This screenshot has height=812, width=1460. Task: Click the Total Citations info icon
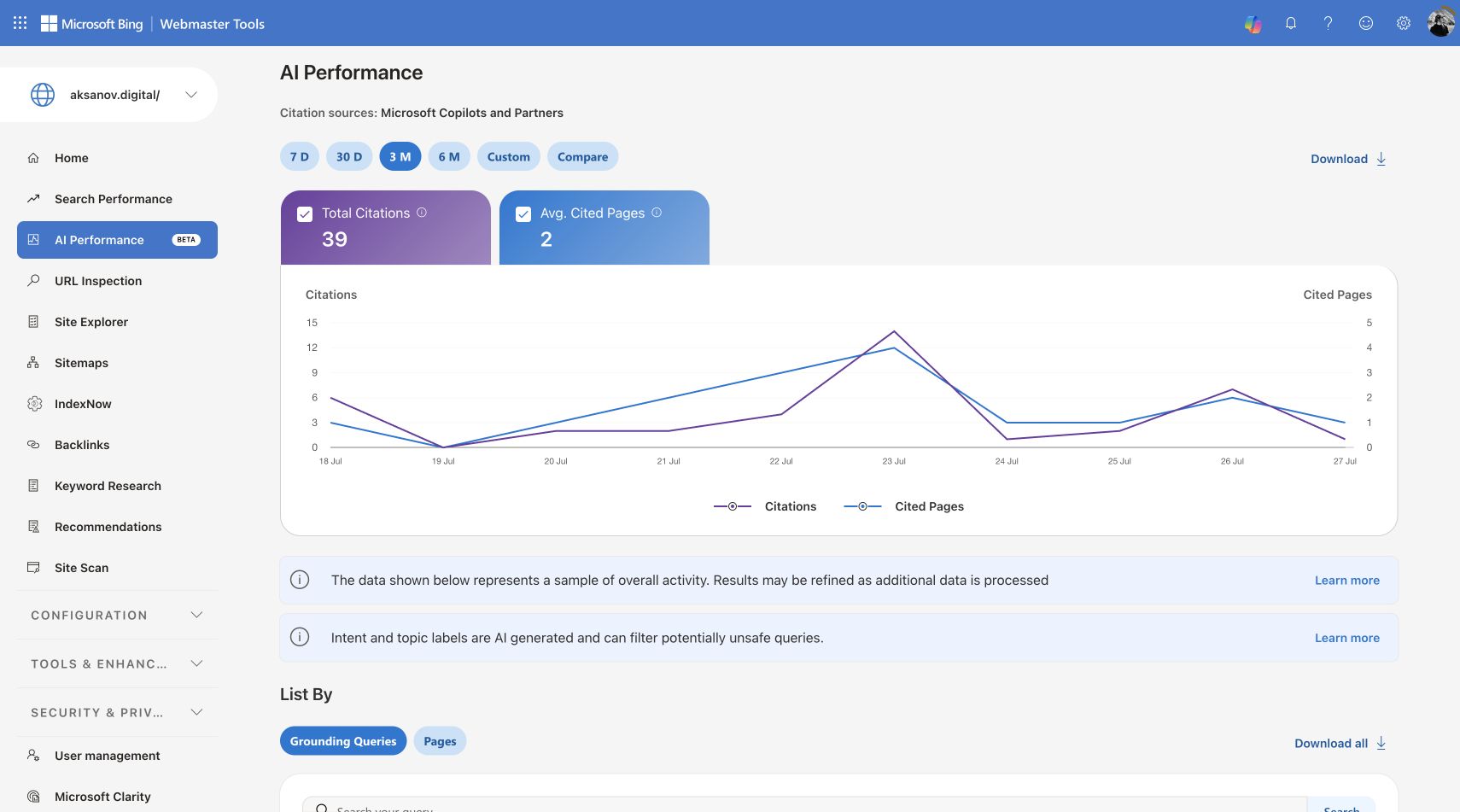tap(422, 213)
